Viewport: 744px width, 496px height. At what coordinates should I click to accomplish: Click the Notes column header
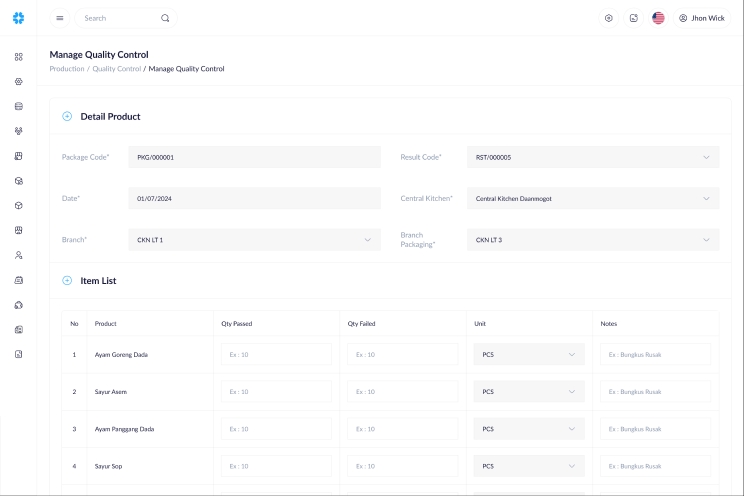tap(609, 324)
